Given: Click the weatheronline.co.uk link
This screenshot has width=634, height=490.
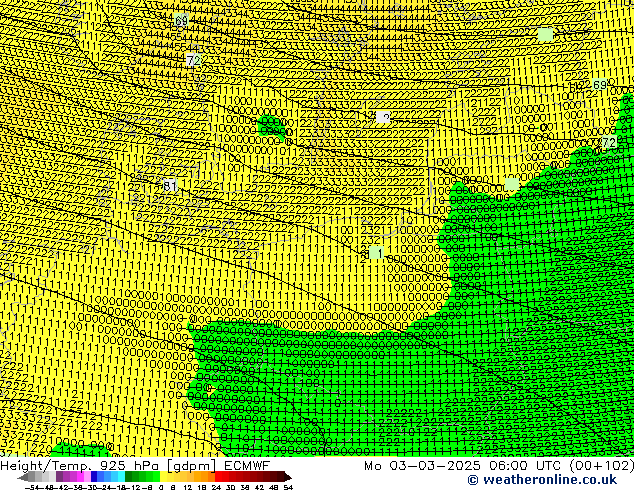Looking at the screenshot, I should [542, 480].
